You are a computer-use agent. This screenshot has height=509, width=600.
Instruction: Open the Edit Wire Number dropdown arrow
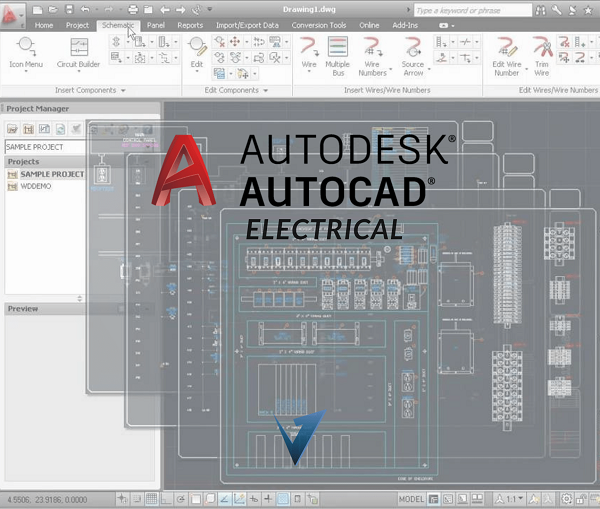click(x=527, y=69)
